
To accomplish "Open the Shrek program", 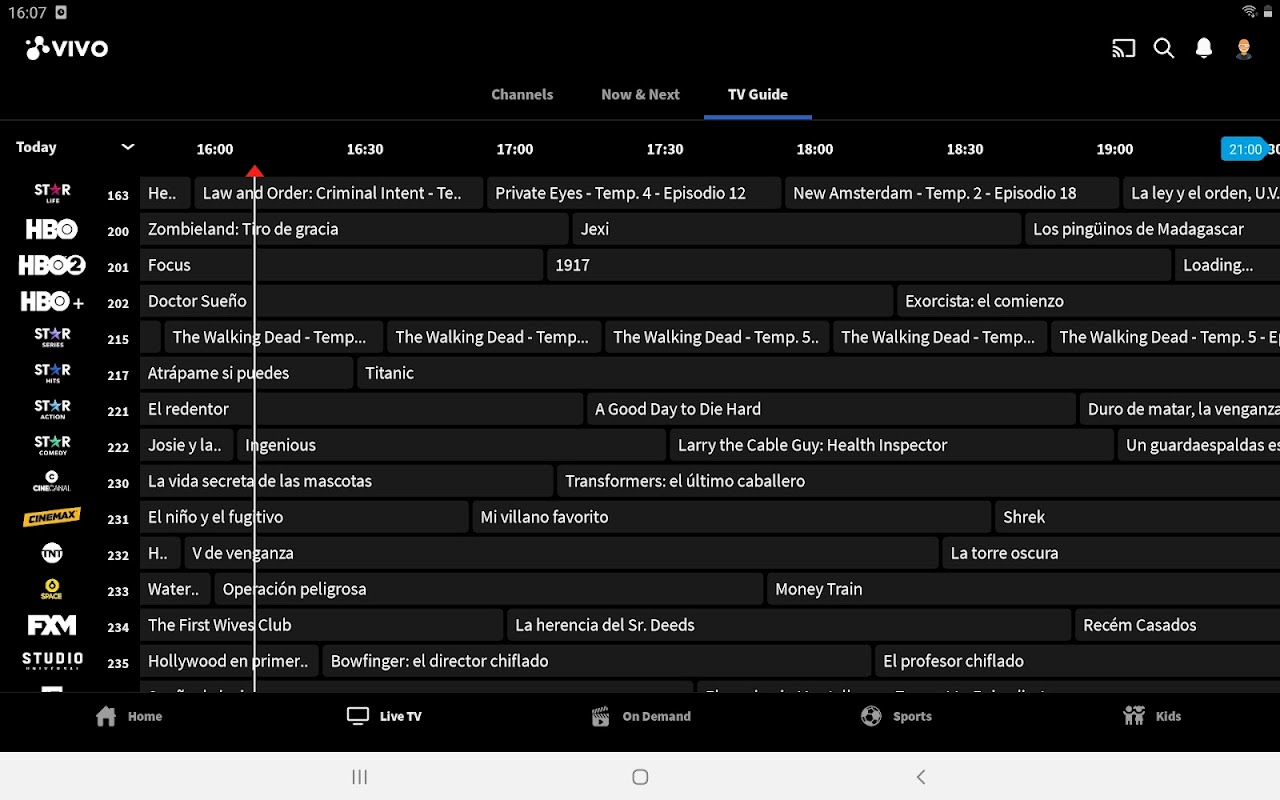I will (x=1137, y=517).
